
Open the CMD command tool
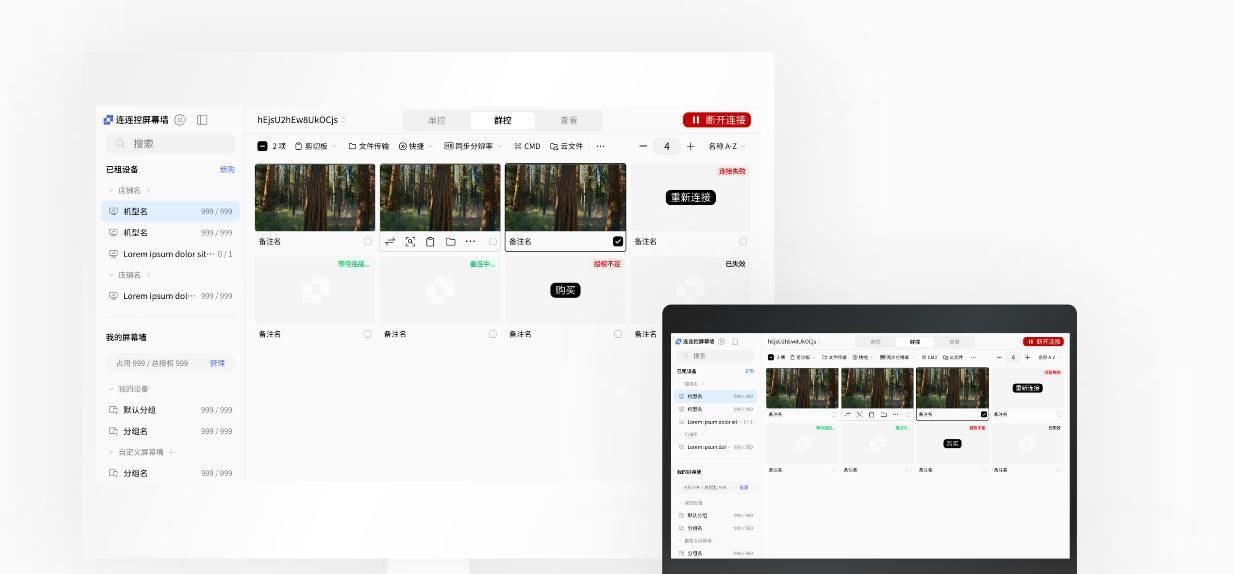click(527, 146)
